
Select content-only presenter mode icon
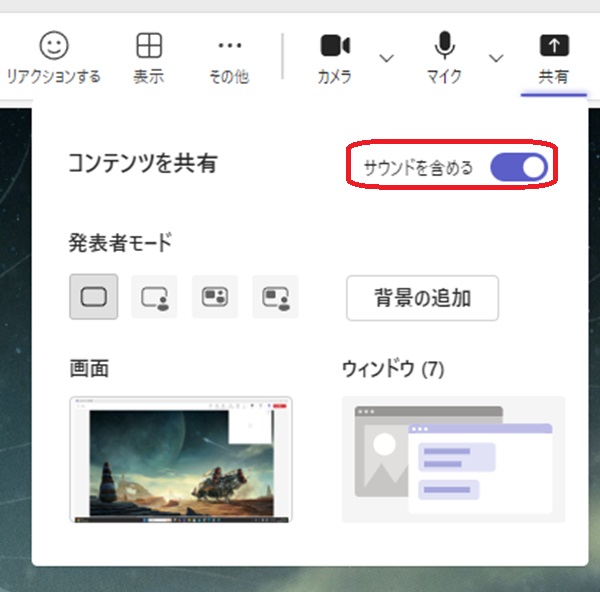(x=93, y=297)
